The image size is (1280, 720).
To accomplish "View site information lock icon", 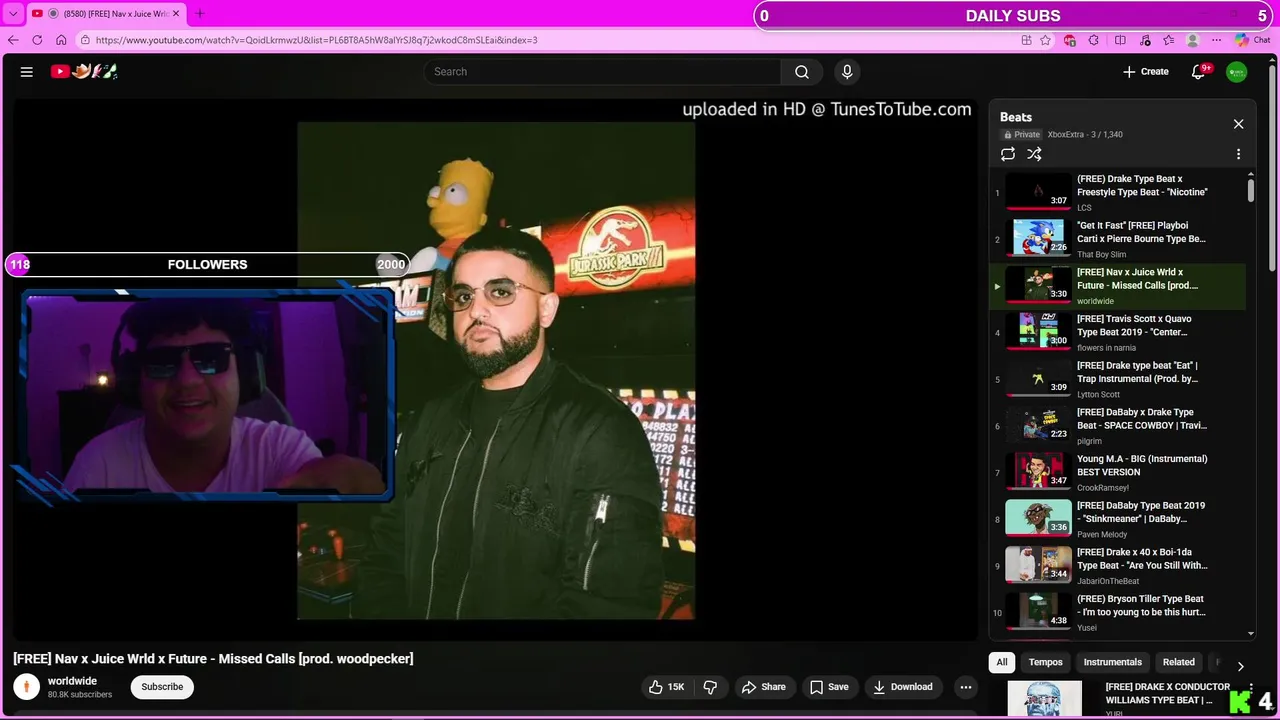I will [x=86, y=40].
